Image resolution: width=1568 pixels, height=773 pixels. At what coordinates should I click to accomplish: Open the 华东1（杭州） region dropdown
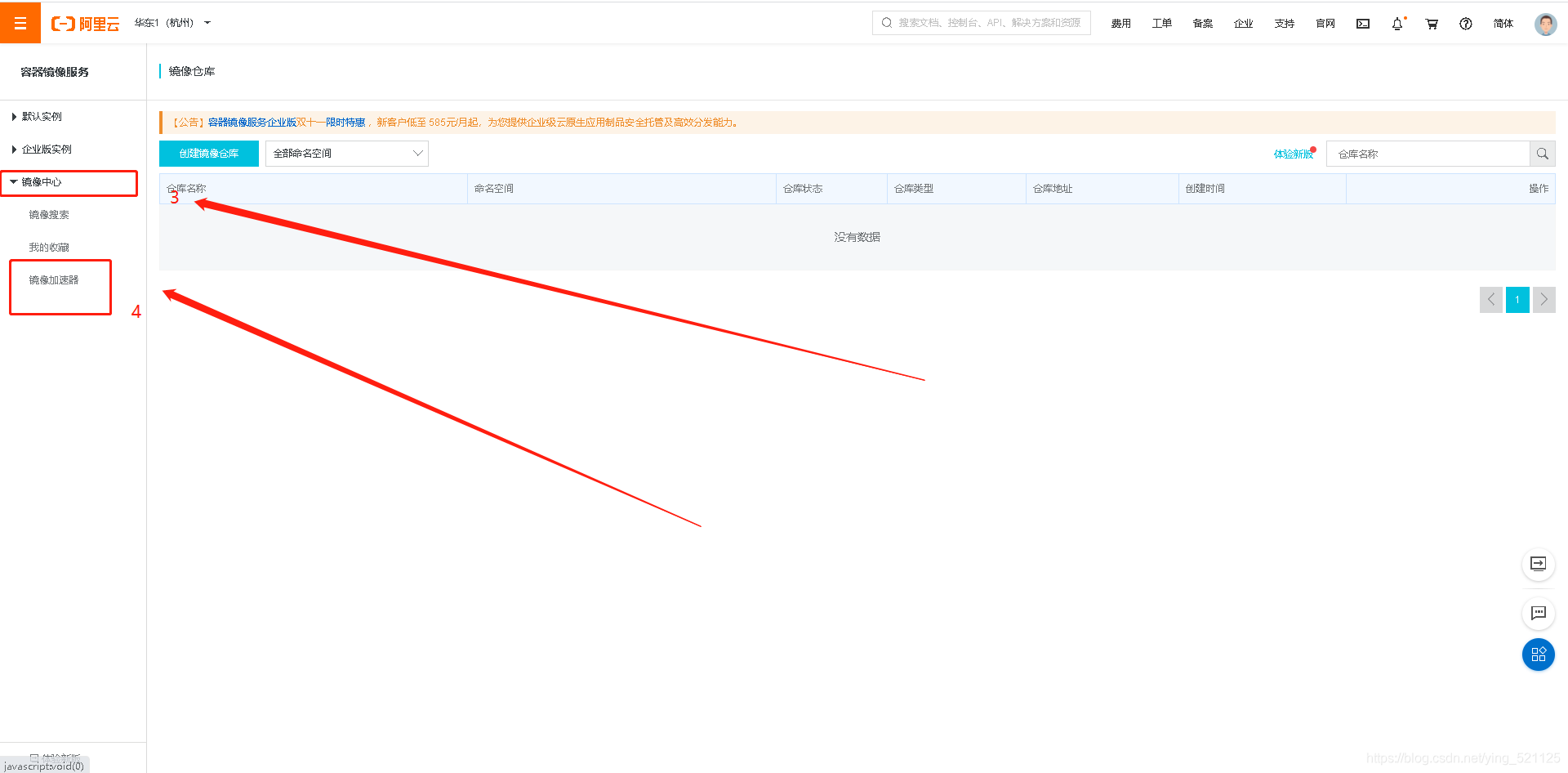(x=172, y=23)
